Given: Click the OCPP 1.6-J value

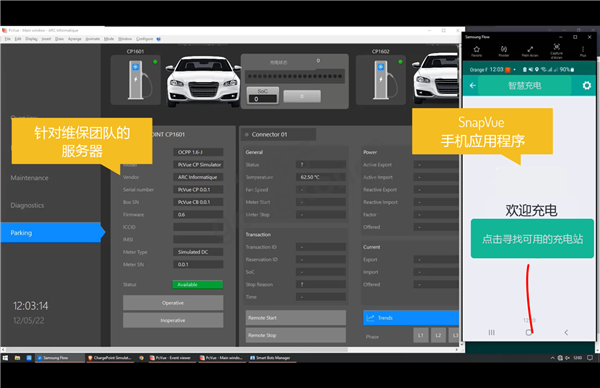Looking at the screenshot, I should (198, 152).
